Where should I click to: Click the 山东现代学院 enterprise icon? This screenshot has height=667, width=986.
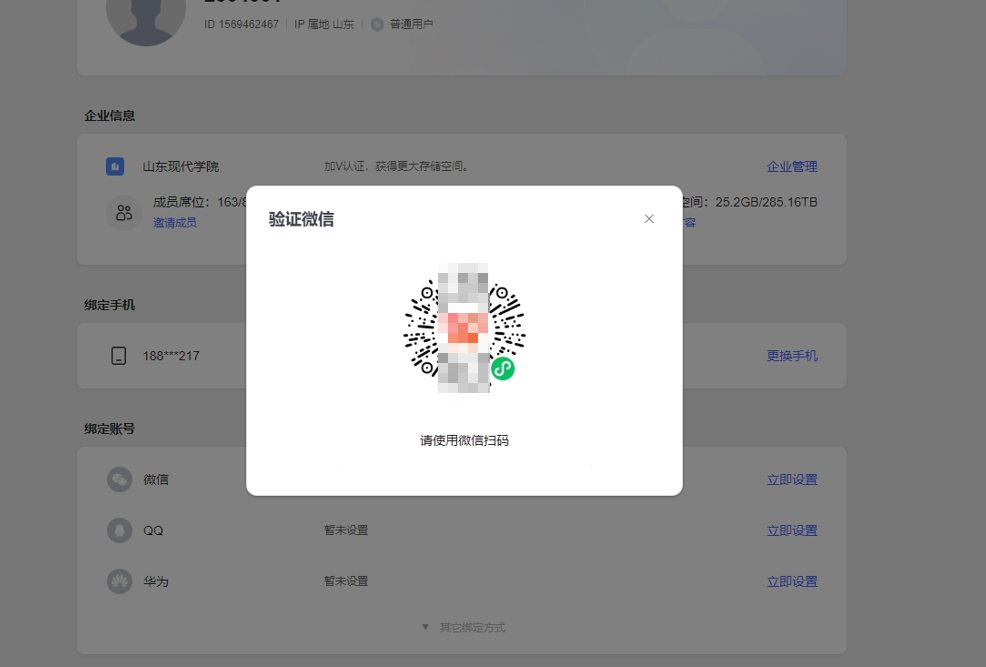point(115,167)
